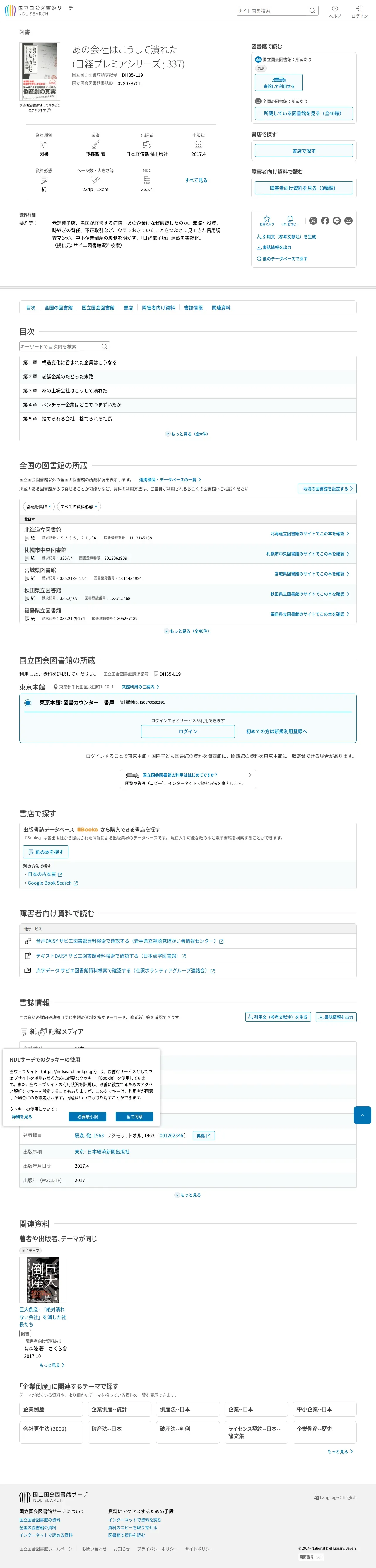This screenshot has width=376, height=1568.
Task: Jump to 書店 section tab
Action: 128,308
